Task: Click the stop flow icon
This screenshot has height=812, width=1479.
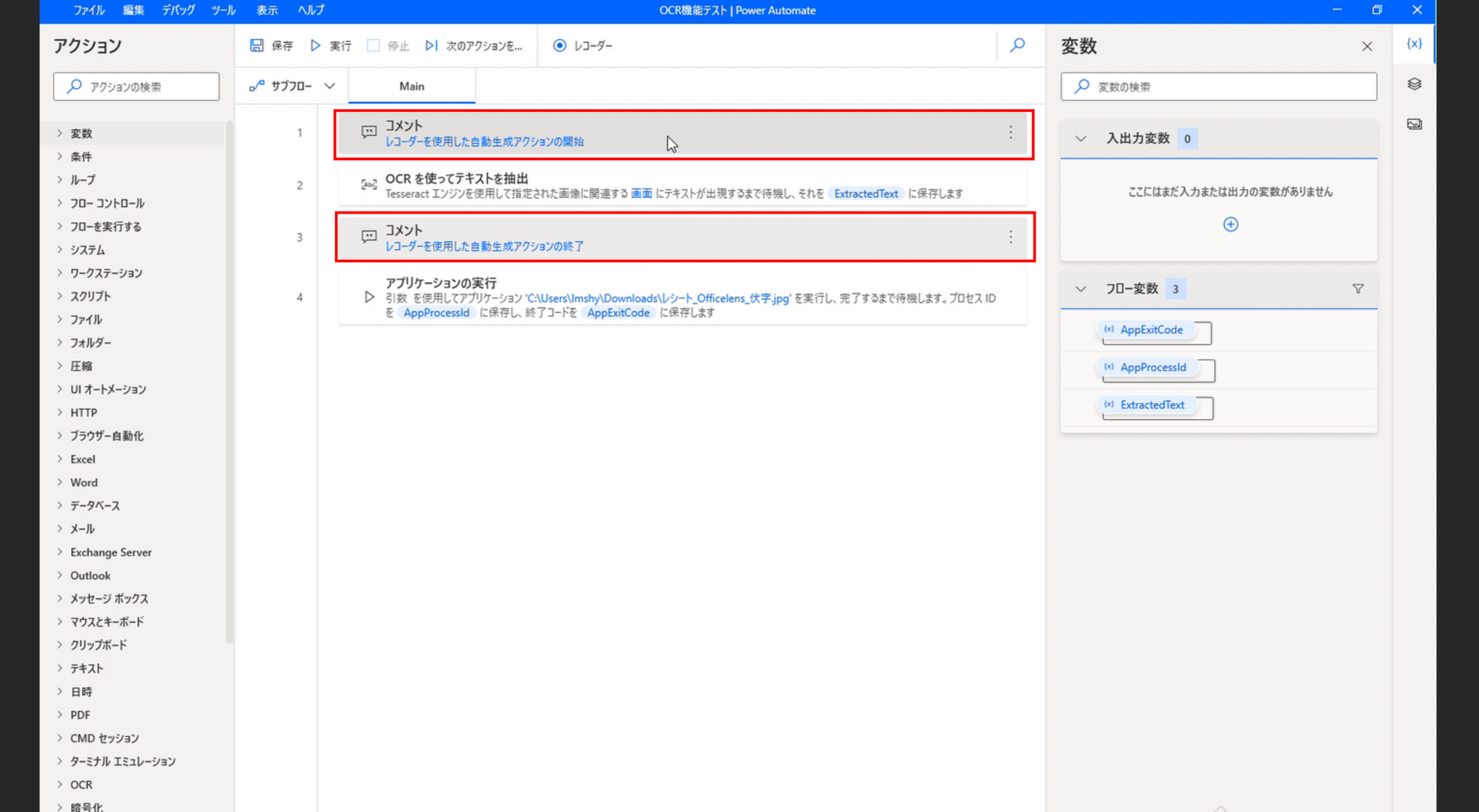Action: 373,45
